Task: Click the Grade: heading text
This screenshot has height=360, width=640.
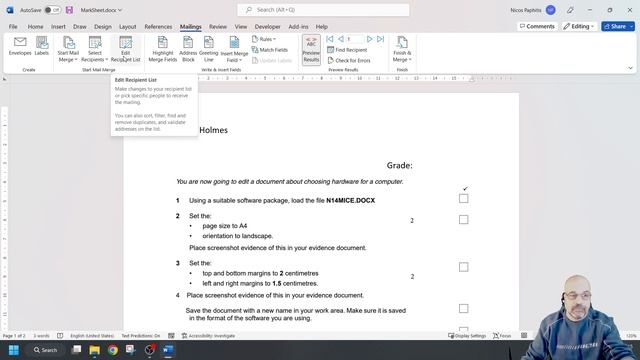Action: [400, 165]
